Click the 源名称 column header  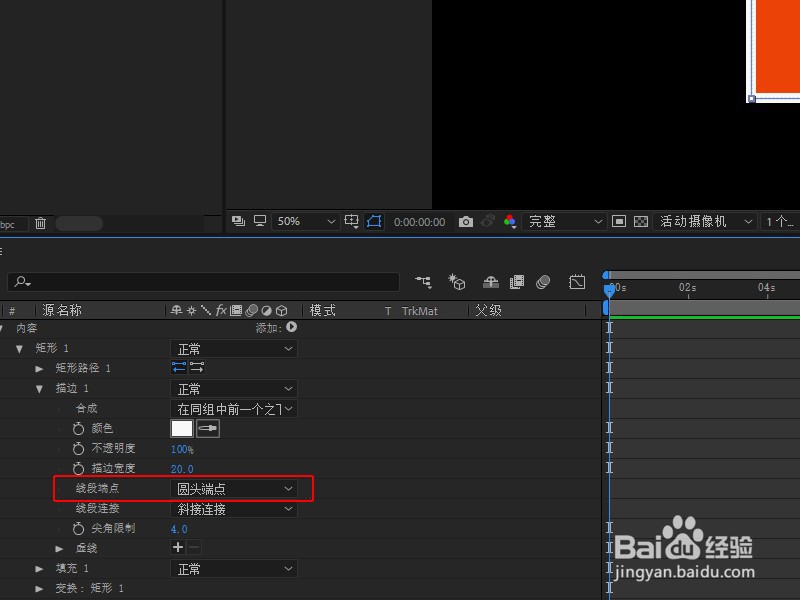click(62, 310)
